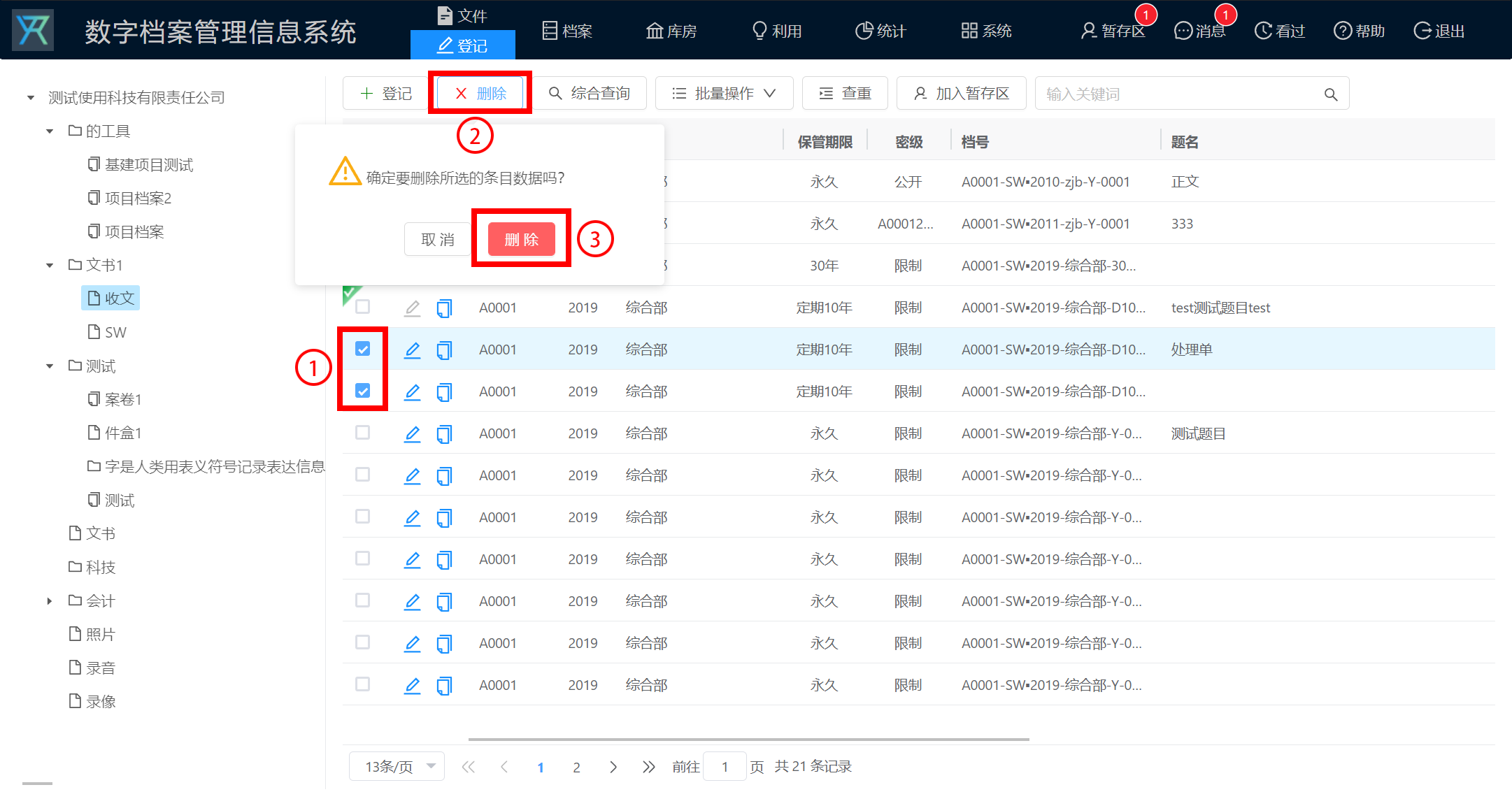Click the 文件 menu tab
The image size is (1512, 792).
coord(463,14)
